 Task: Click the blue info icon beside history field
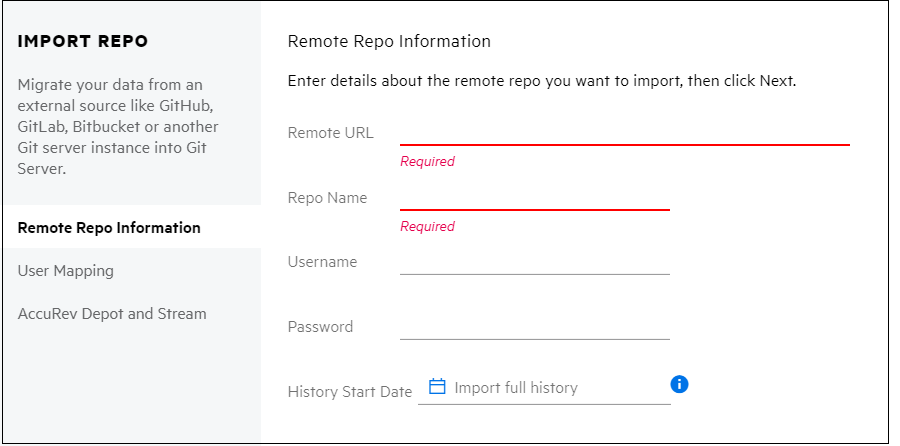[680, 385]
